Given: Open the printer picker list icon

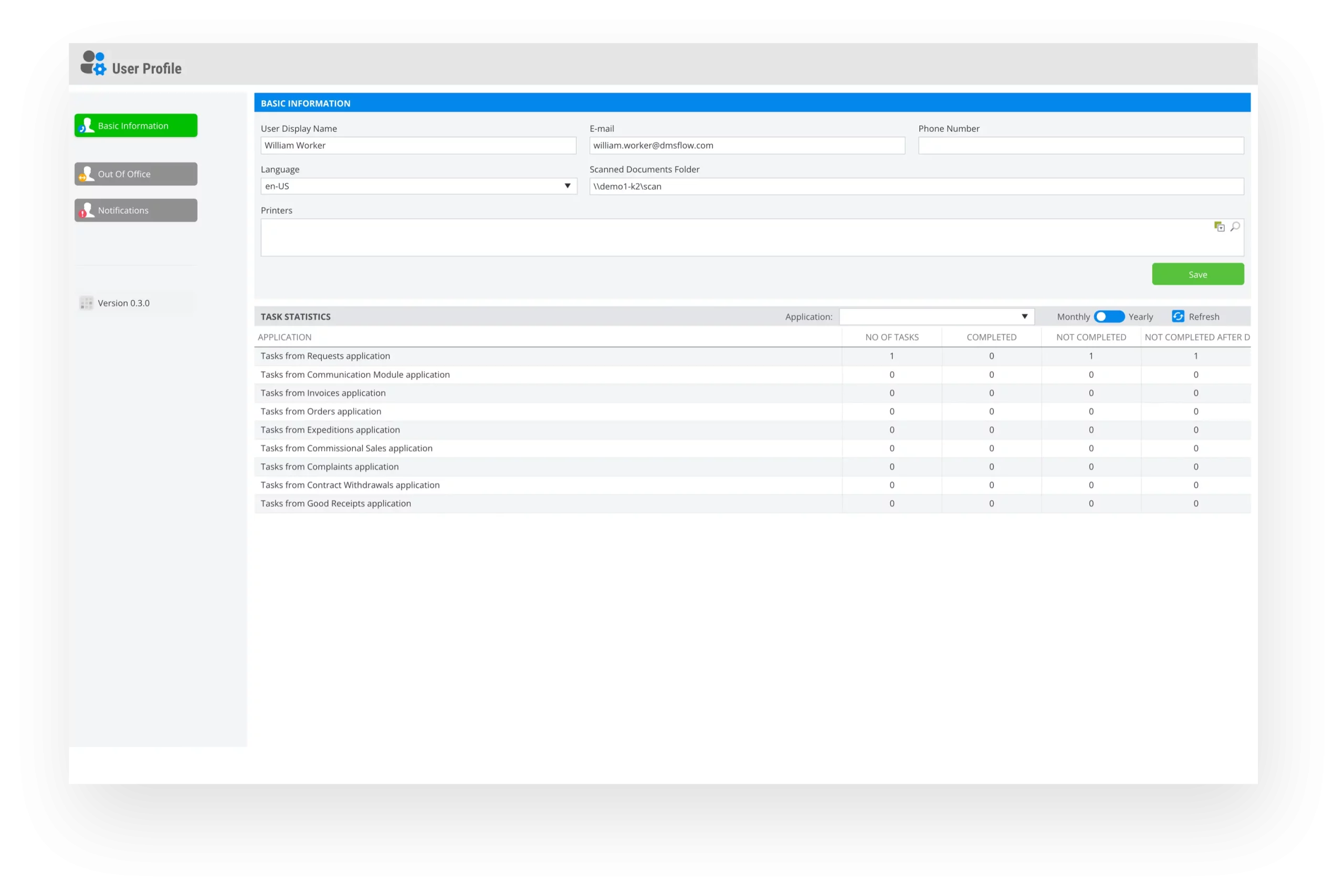Looking at the screenshot, I should 1219,227.
